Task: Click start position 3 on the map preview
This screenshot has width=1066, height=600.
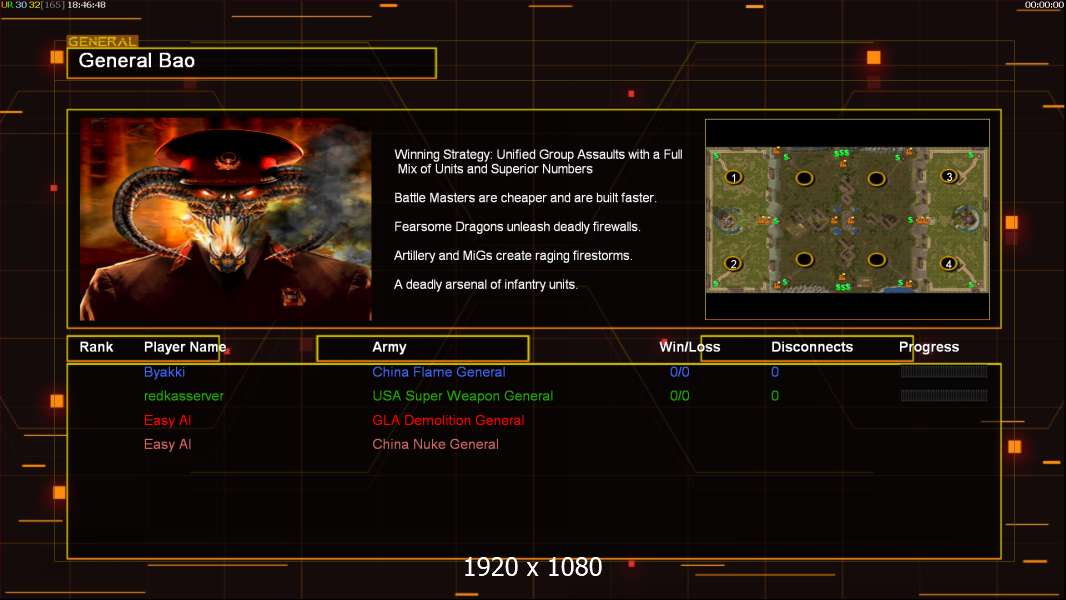Action: point(949,177)
